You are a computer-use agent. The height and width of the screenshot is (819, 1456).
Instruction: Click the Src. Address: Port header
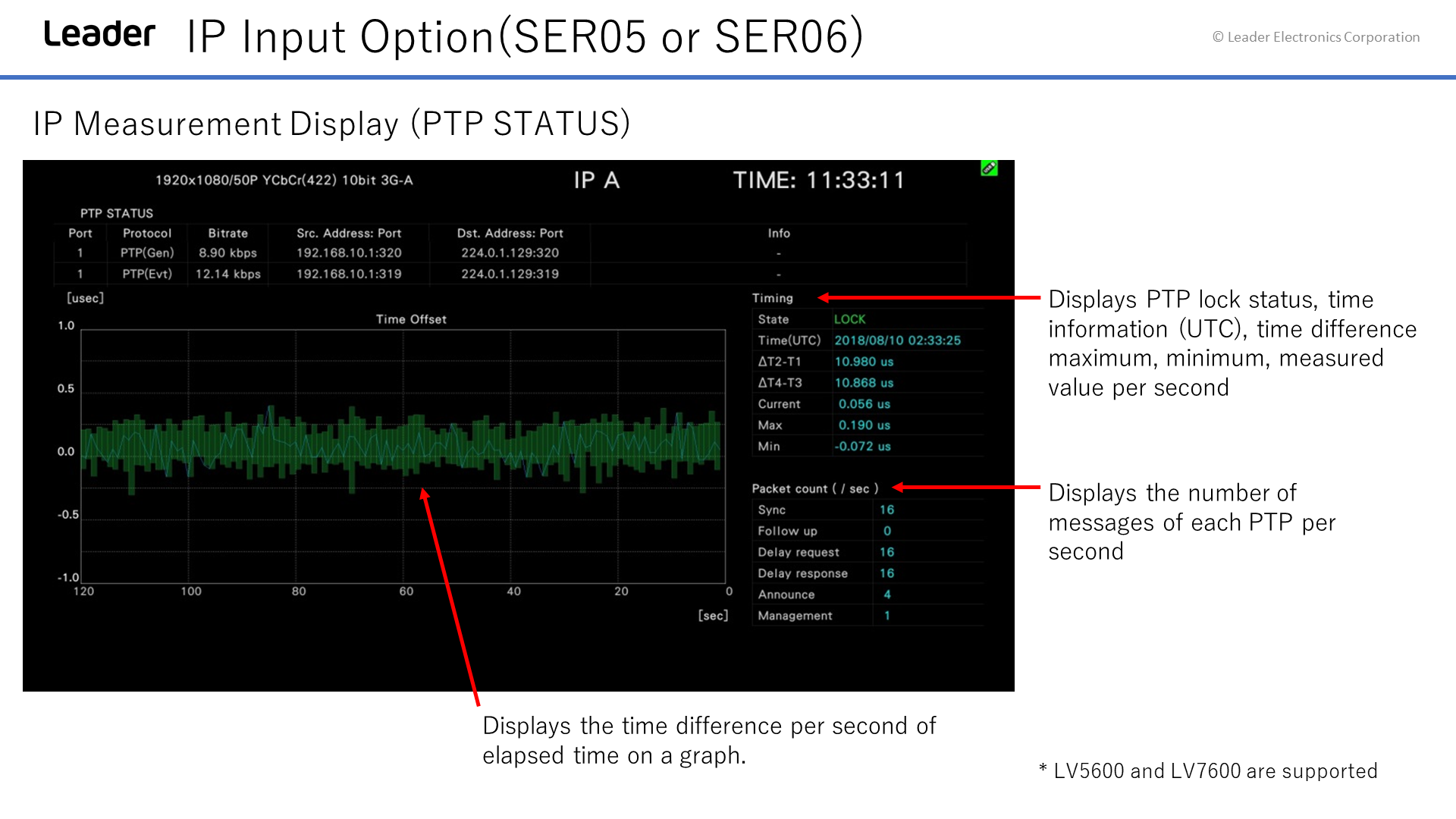pyautogui.click(x=349, y=234)
